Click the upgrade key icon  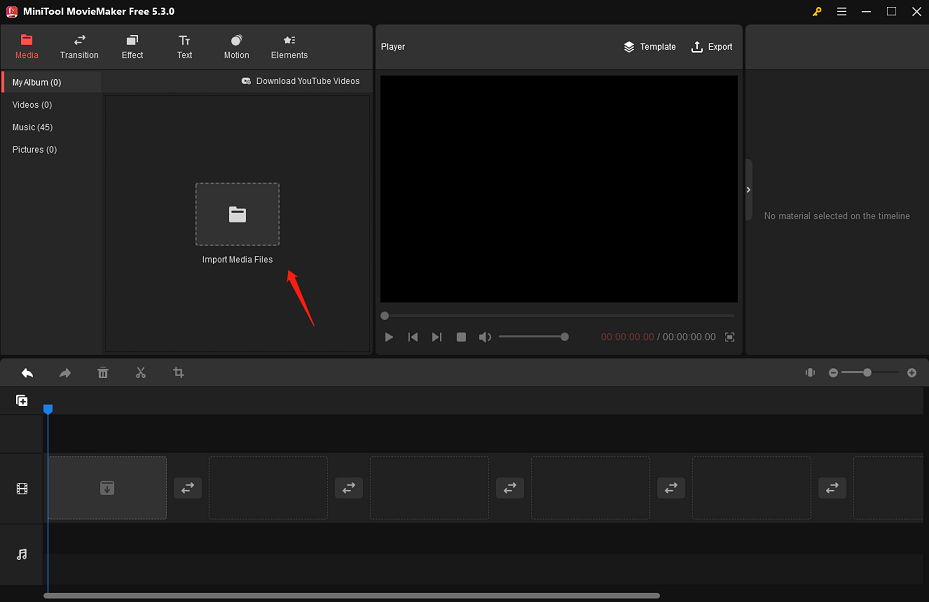[817, 11]
